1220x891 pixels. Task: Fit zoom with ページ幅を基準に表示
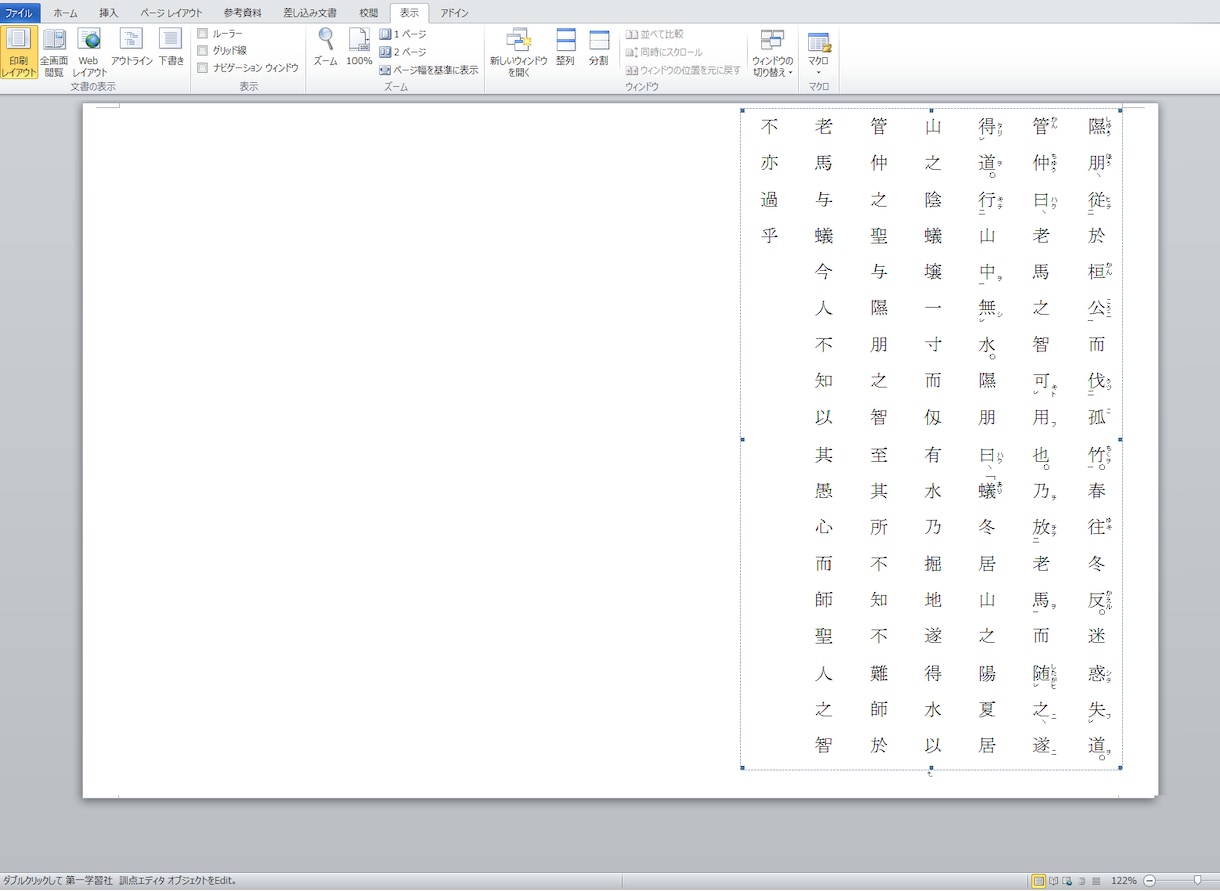(429, 70)
